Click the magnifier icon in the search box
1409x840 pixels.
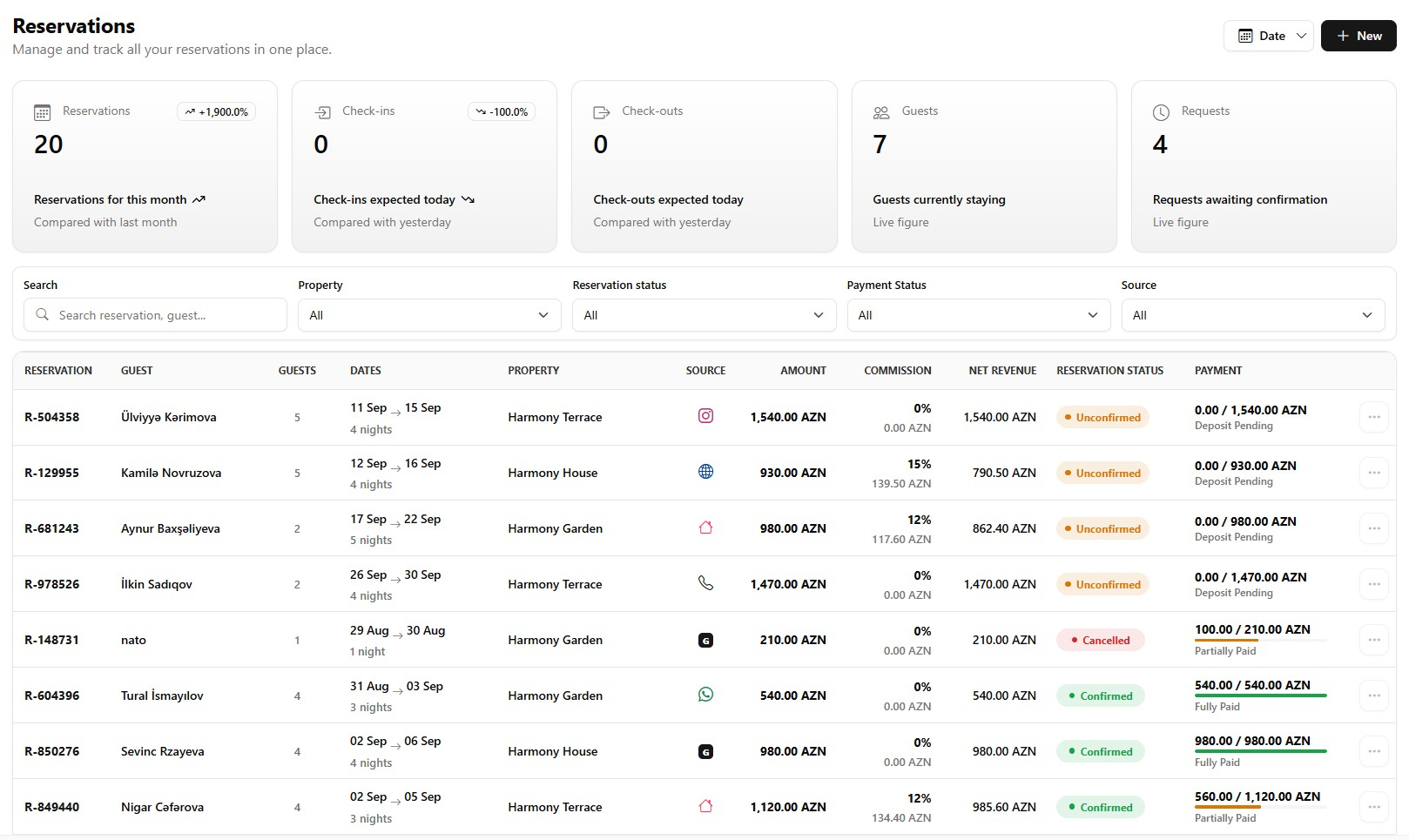(x=42, y=314)
